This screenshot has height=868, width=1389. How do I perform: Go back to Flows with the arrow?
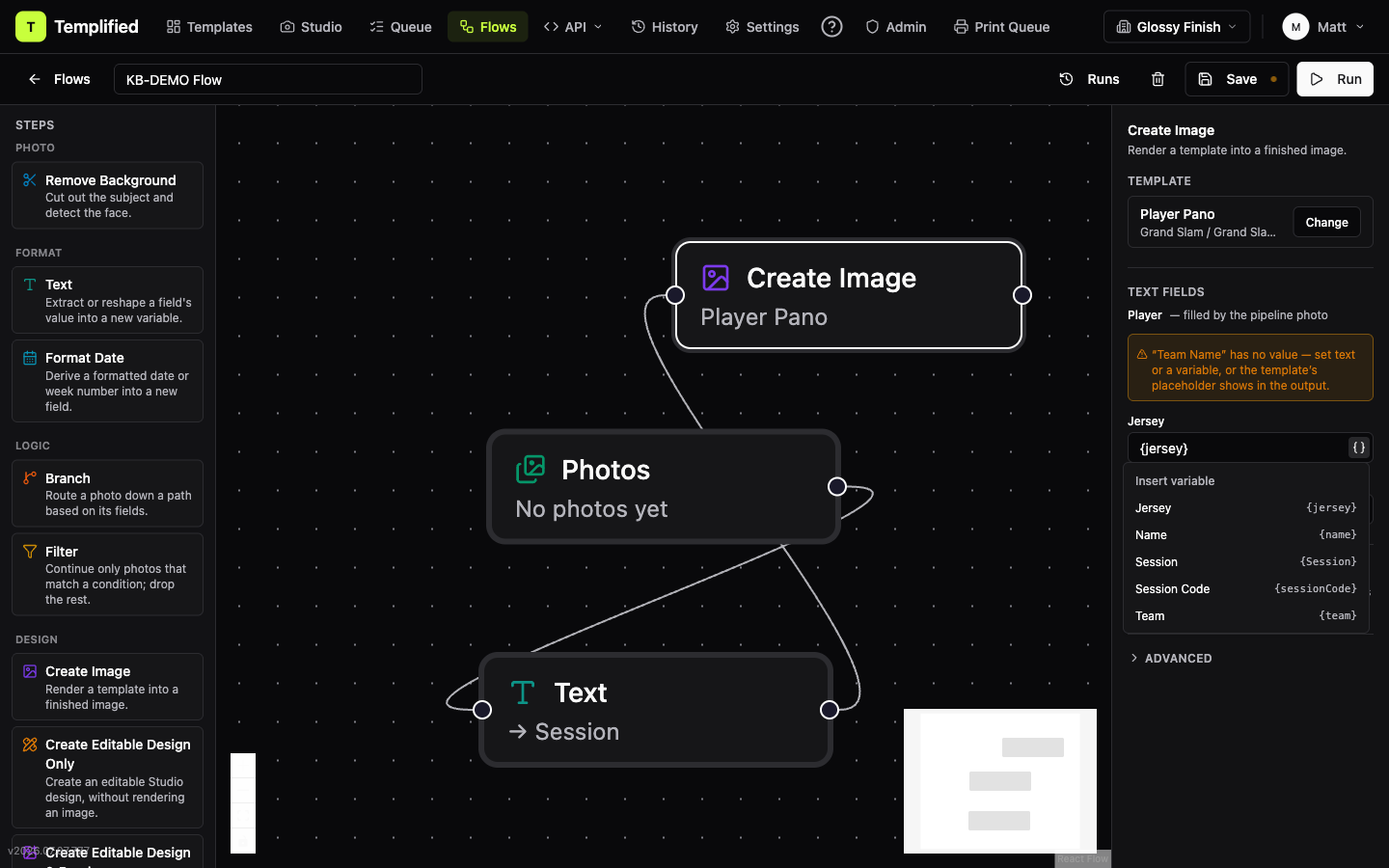pyautogui.click(x=35, y=79)
